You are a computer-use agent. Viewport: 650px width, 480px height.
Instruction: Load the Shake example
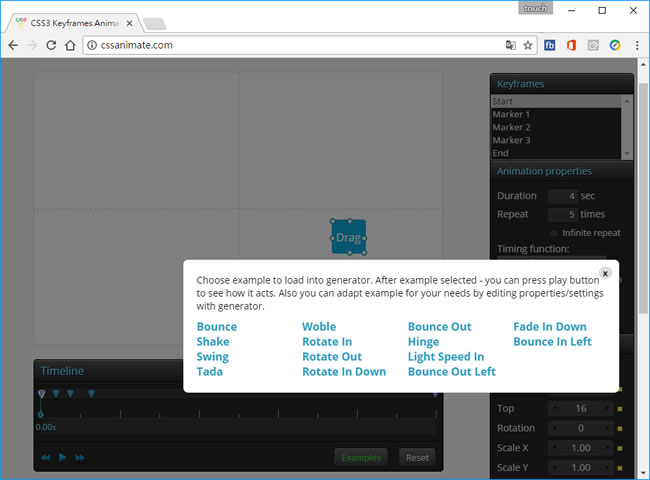[x=213, y=342]
